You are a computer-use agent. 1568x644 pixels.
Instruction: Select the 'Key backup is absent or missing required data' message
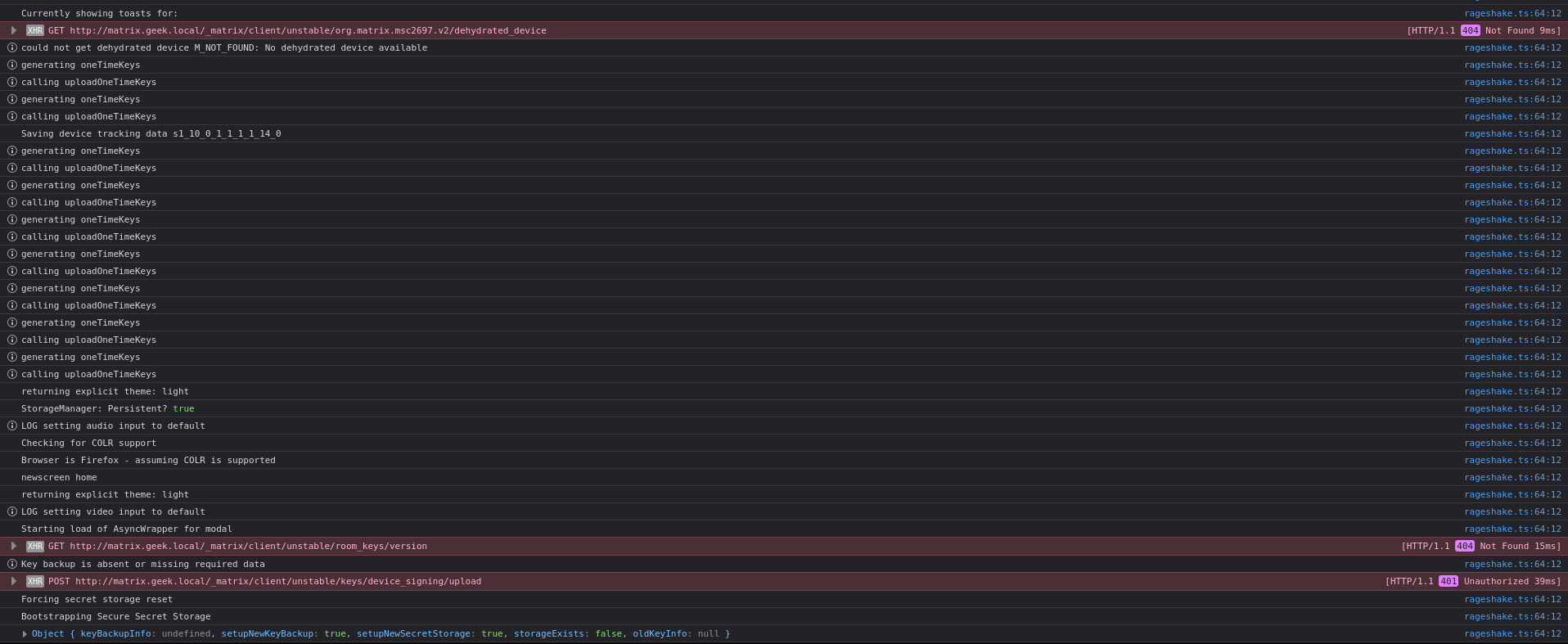click(143, 564)
